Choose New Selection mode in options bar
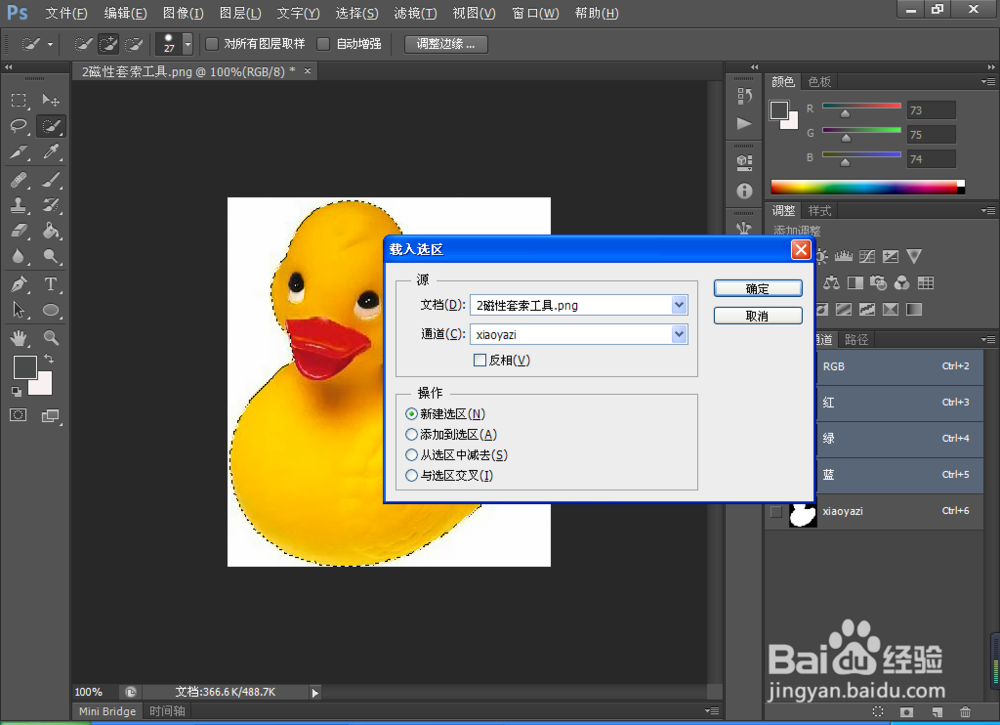1000x725 pixels. [x=82, y=44]
